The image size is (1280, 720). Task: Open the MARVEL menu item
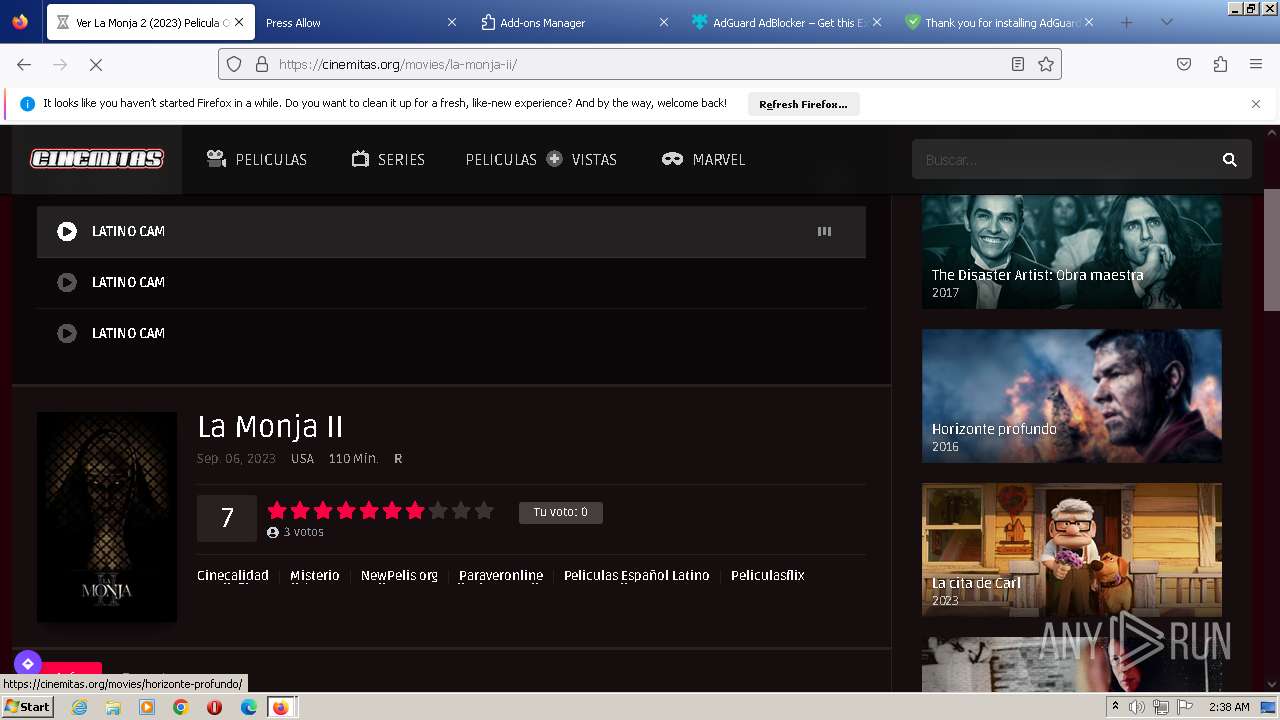click(704, 159)
